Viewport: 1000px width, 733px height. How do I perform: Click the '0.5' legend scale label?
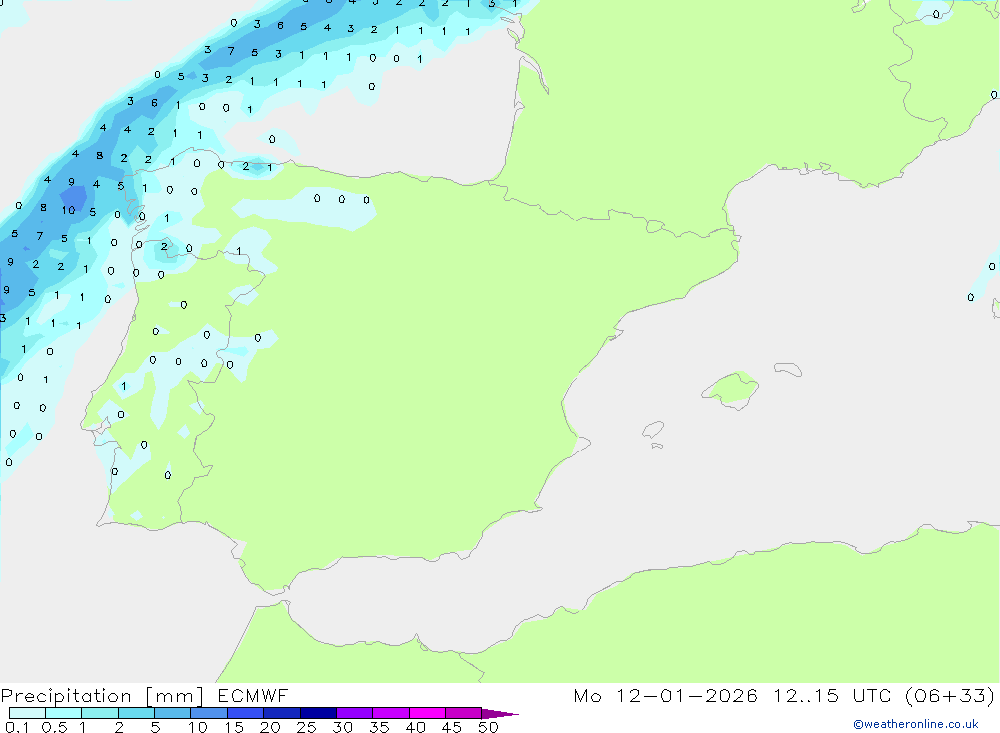pos(54,727)
